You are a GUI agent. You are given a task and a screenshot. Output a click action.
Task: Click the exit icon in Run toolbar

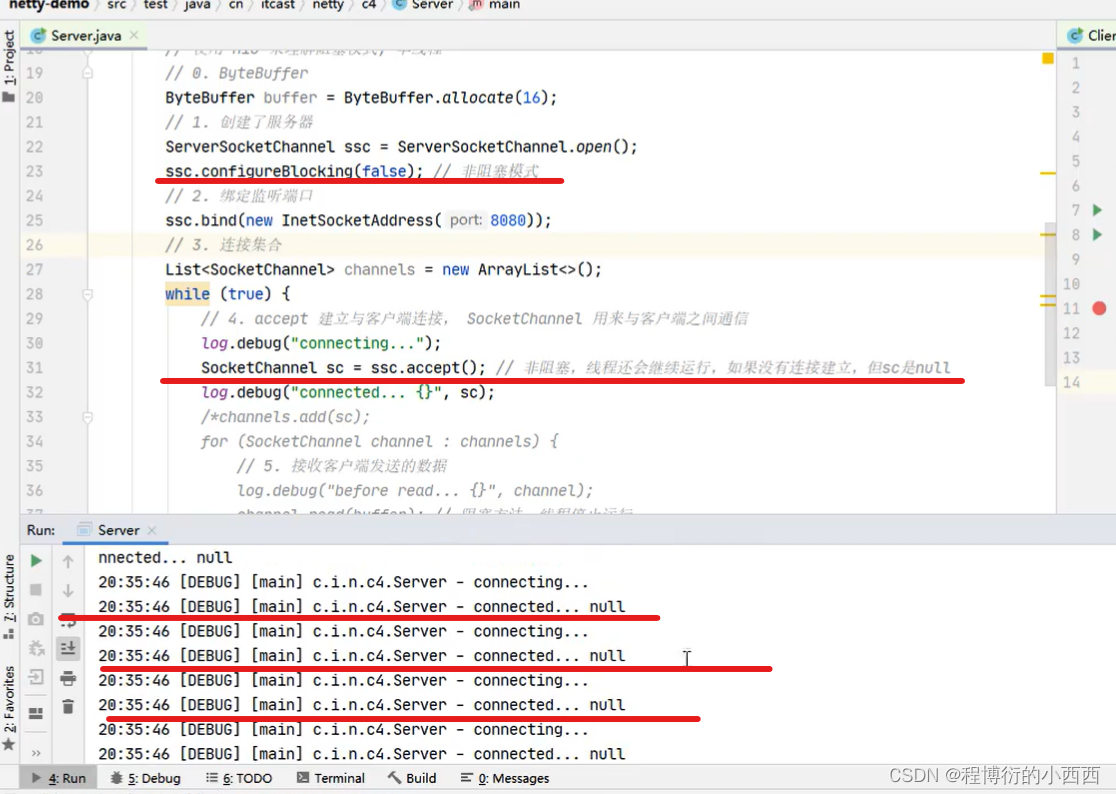pyautogui.click(x=36, y=677)
